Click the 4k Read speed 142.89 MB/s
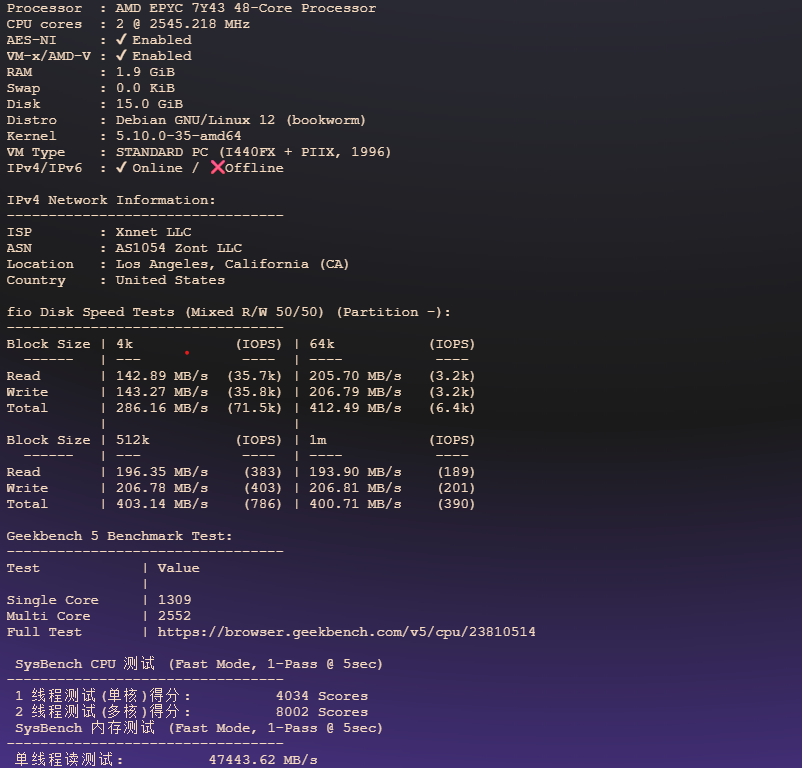 162,376
